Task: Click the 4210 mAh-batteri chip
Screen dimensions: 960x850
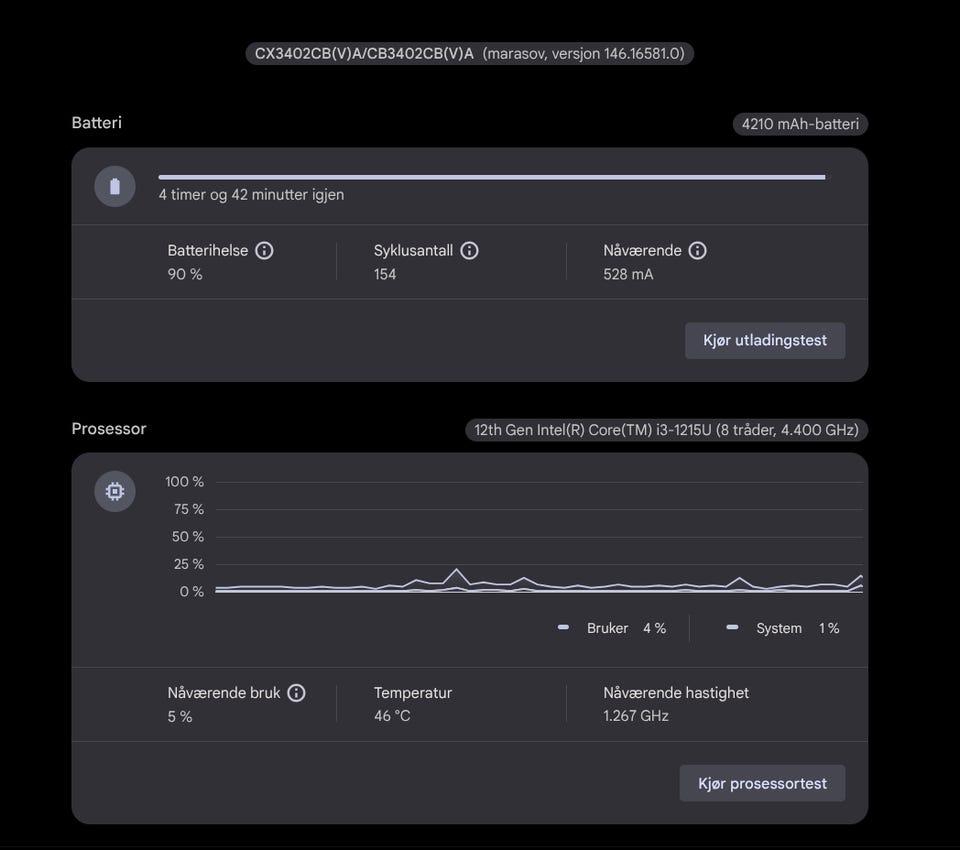Action: point(800,125)
